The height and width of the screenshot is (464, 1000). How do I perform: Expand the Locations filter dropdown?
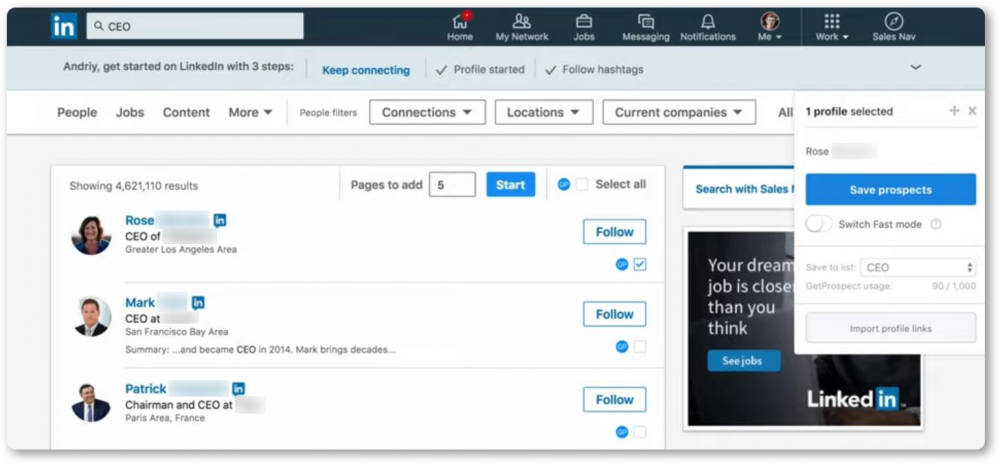[x=543, y=112]
